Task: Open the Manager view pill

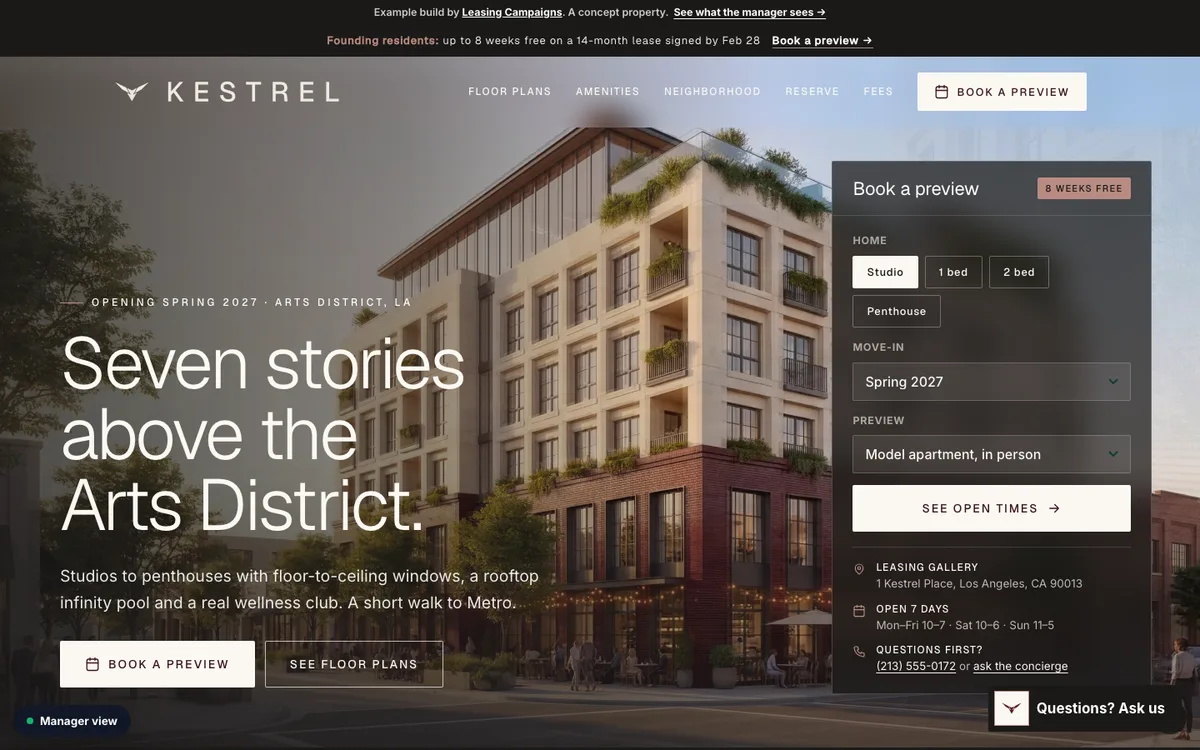Action: pos(71,721)
